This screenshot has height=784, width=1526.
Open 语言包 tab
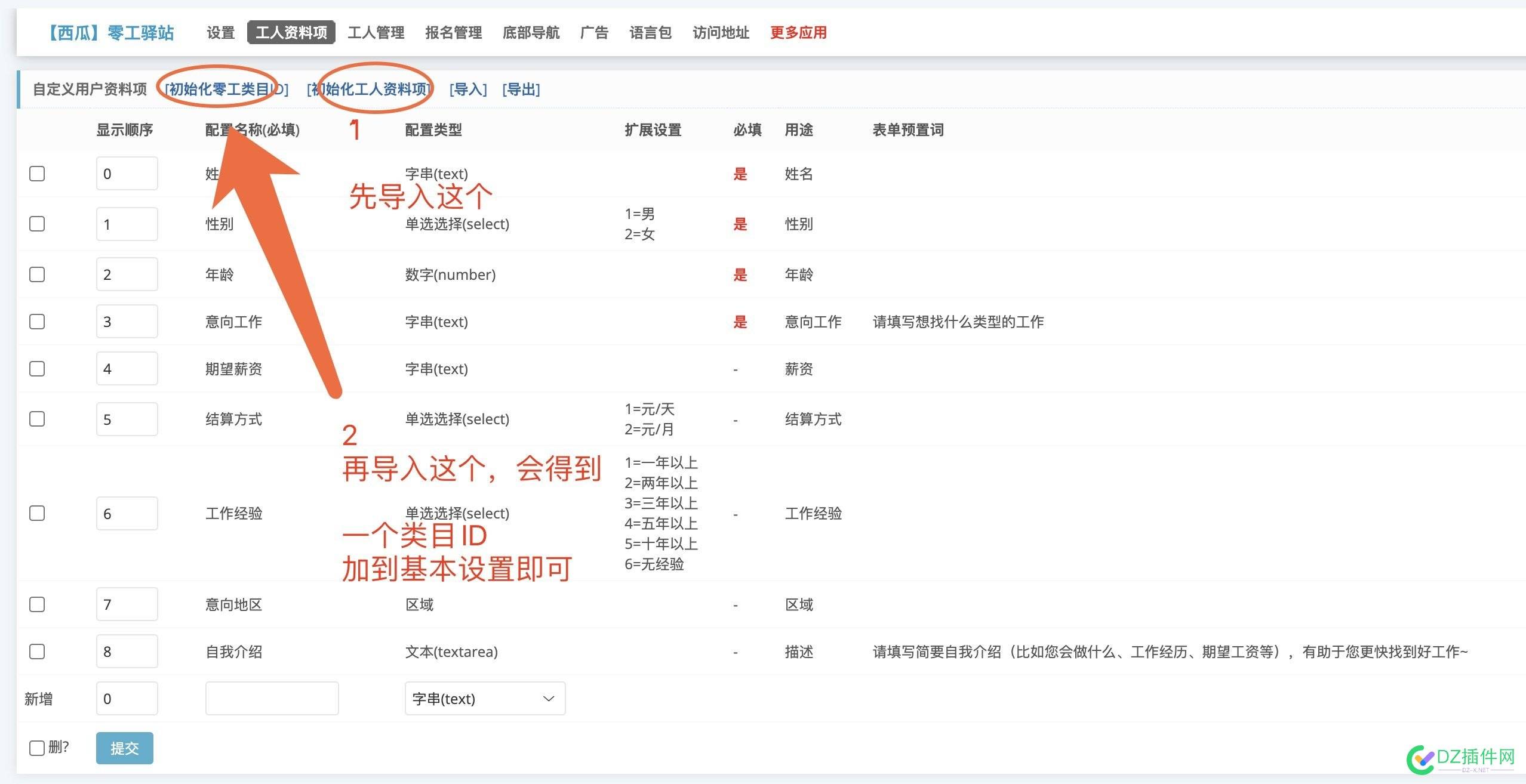pyautogui.click(x=651, y=32)
